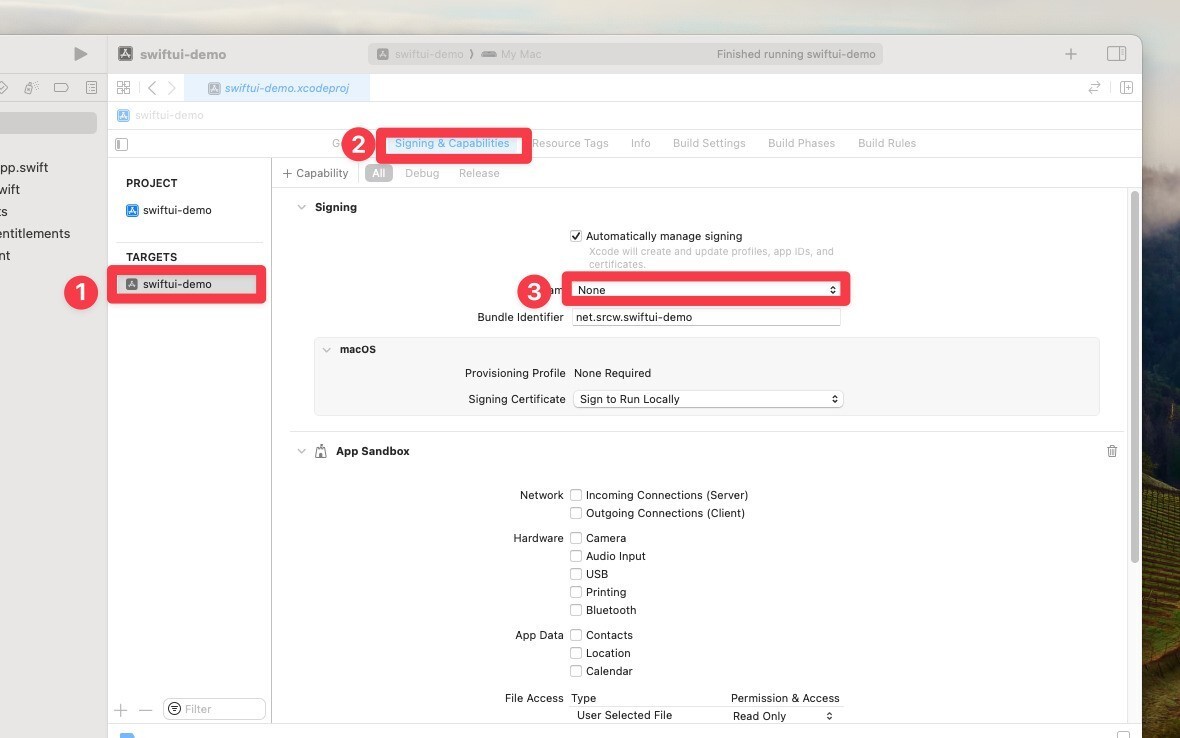This screenshot has width=1180, height=738.
Task: Open the breakpoint navigator icon
Action: (x=61, y=88)
